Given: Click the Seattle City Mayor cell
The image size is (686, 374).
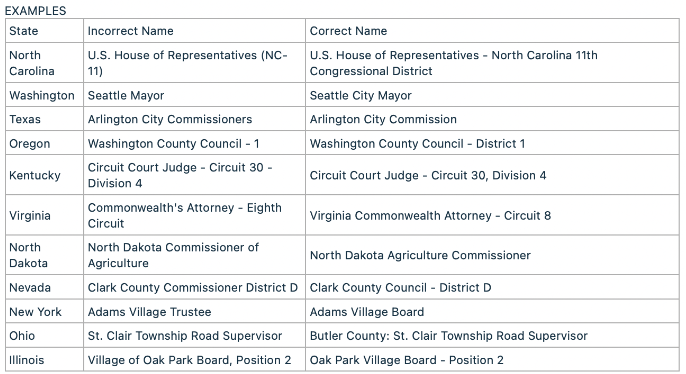Looking at the screenshot, I should [x=492, y=95].
